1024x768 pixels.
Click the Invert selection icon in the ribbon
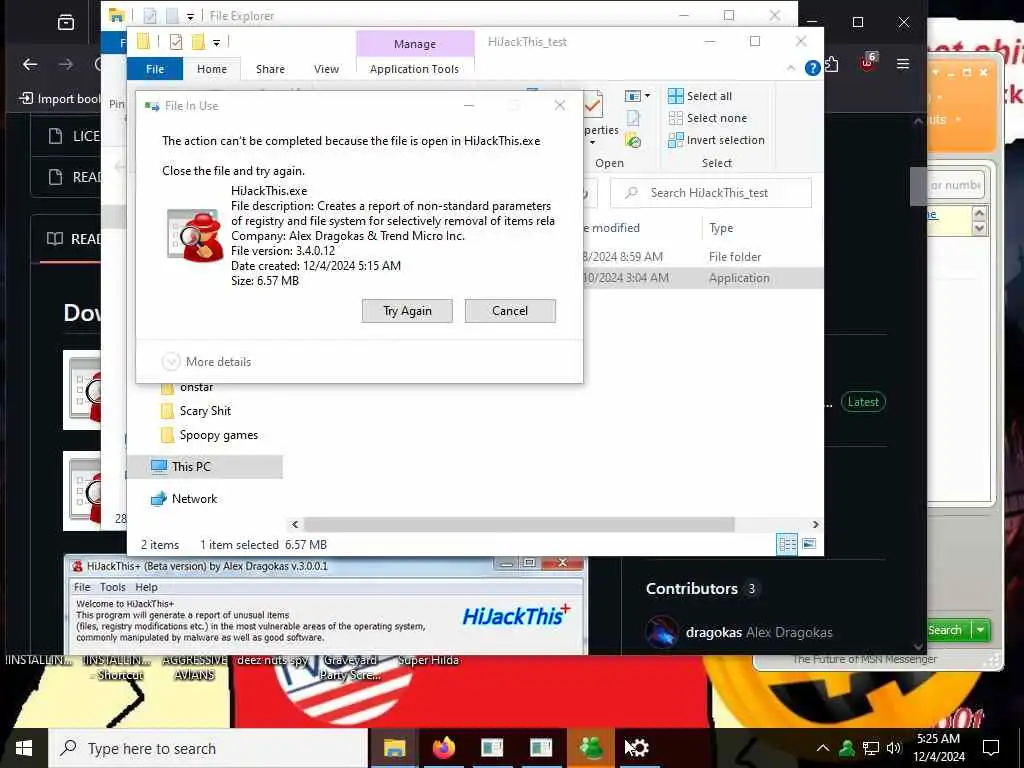pos(675,140)
